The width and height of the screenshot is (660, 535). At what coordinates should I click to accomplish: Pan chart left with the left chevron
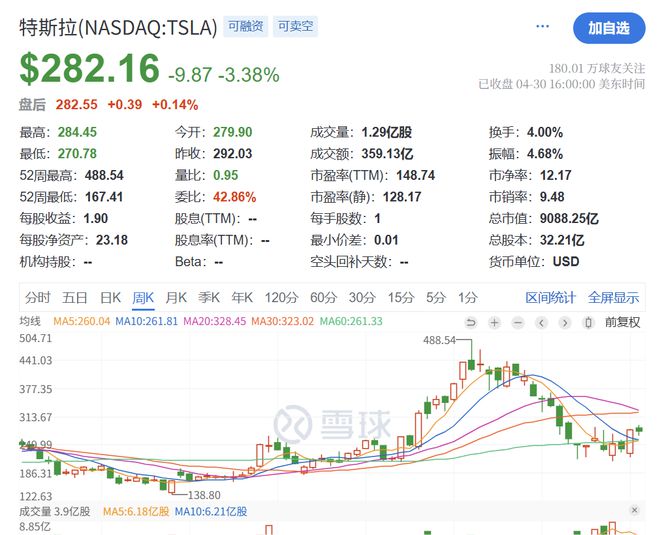click(541, 323)
